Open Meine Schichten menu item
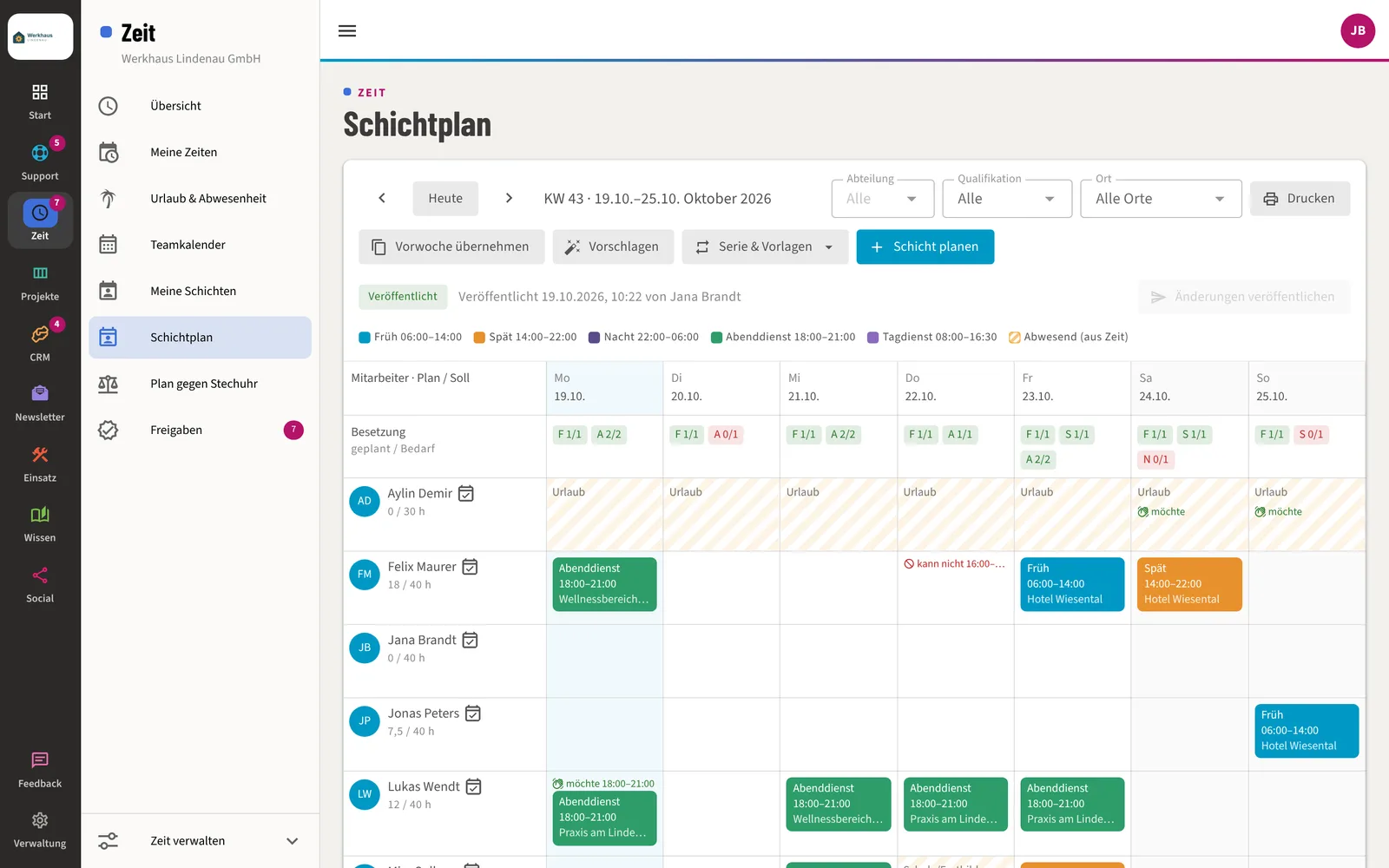The image size is (1389, 868). [x=200, y=291]
